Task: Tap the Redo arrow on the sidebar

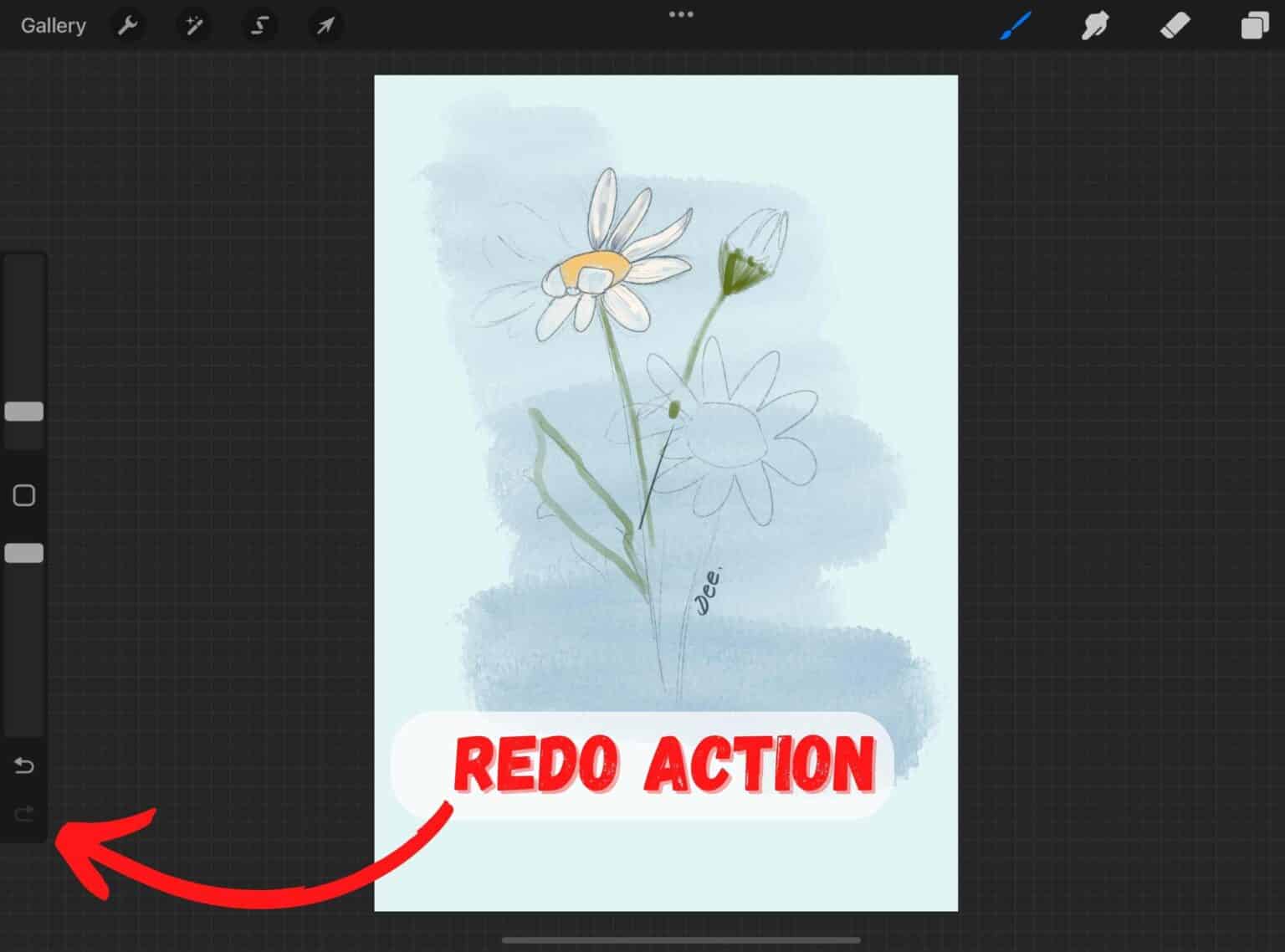Action: tap(23, 813)
